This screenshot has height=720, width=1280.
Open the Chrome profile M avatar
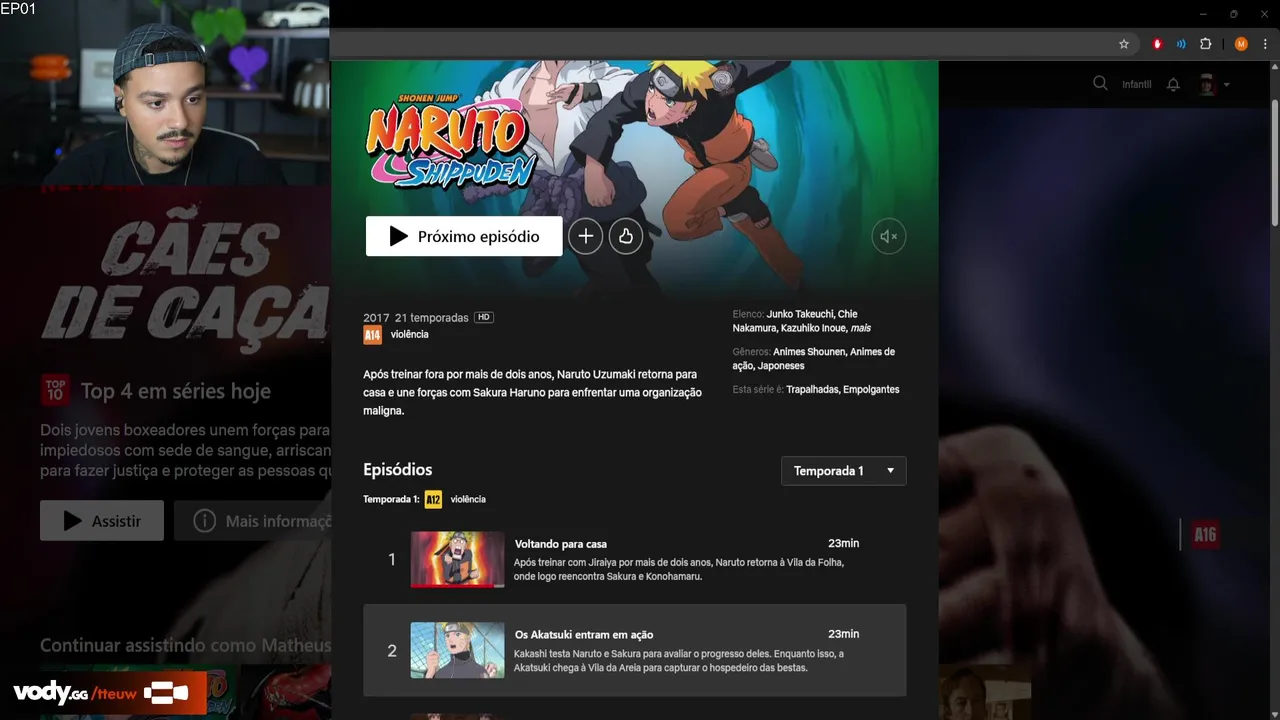(x=1241, y=44)
